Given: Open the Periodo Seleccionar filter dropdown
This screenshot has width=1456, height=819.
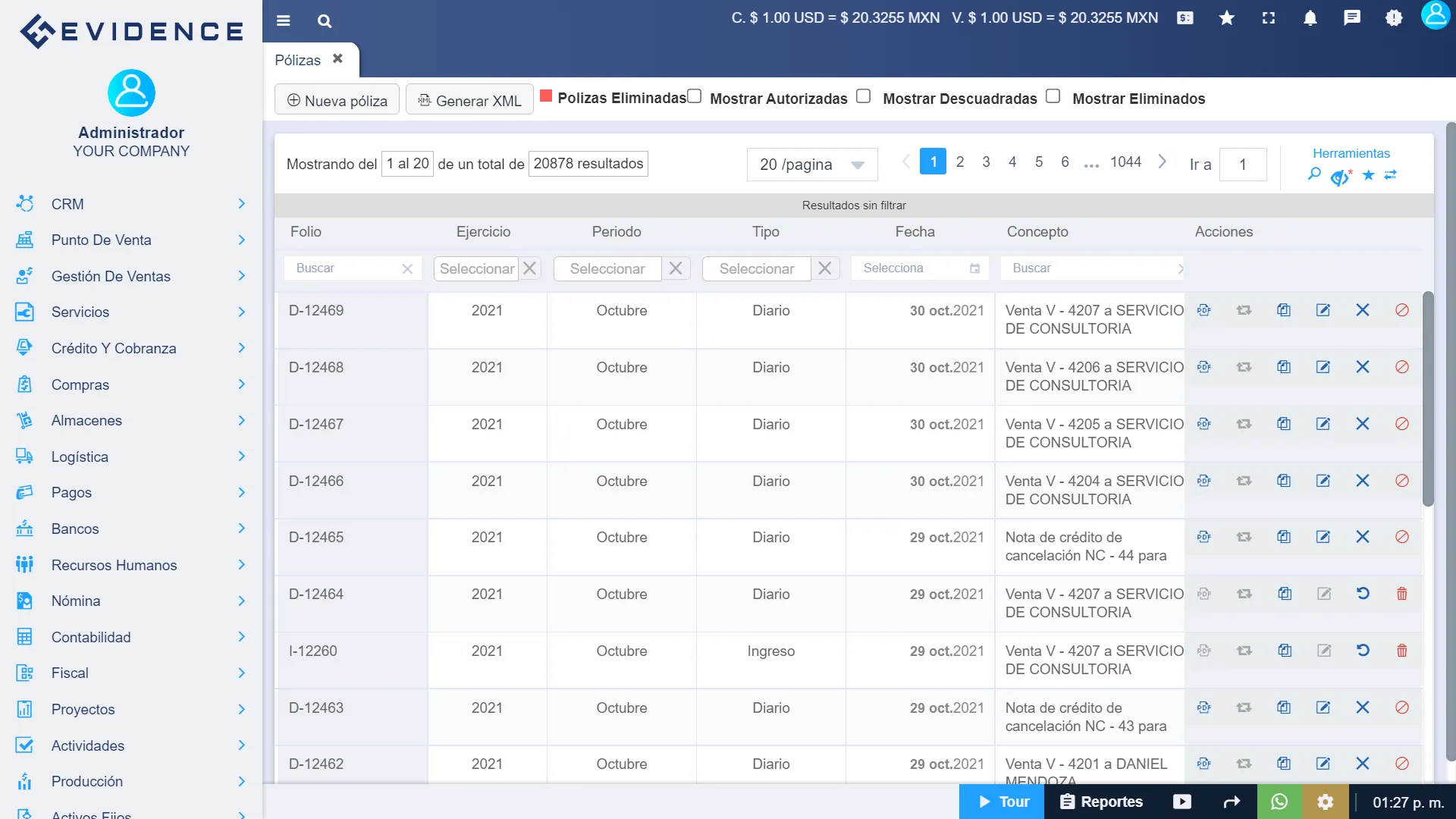Looking at the screenshot, I should click(x=607, y=268).
